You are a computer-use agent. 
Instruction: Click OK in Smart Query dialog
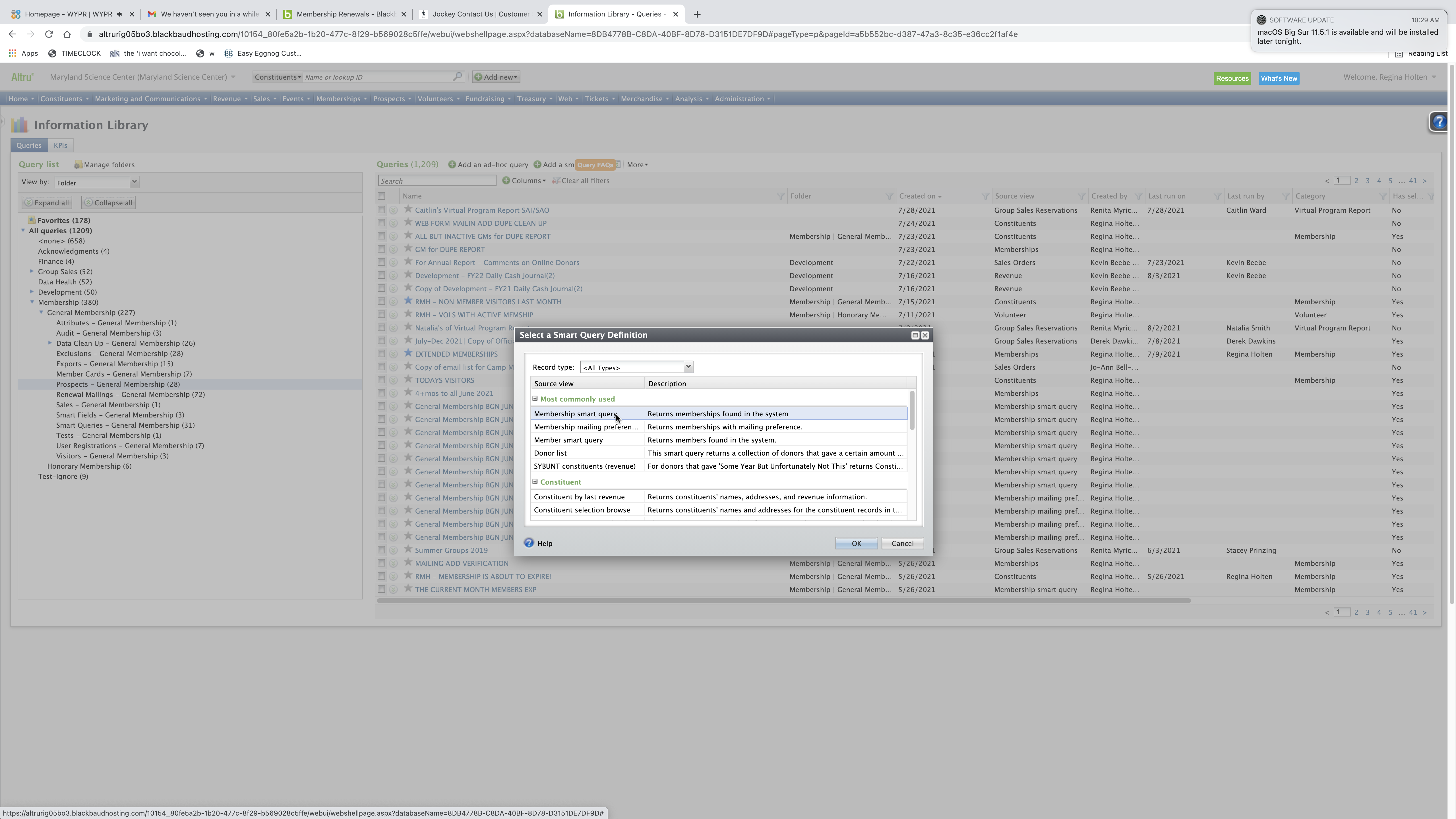[x=856, y=543]
